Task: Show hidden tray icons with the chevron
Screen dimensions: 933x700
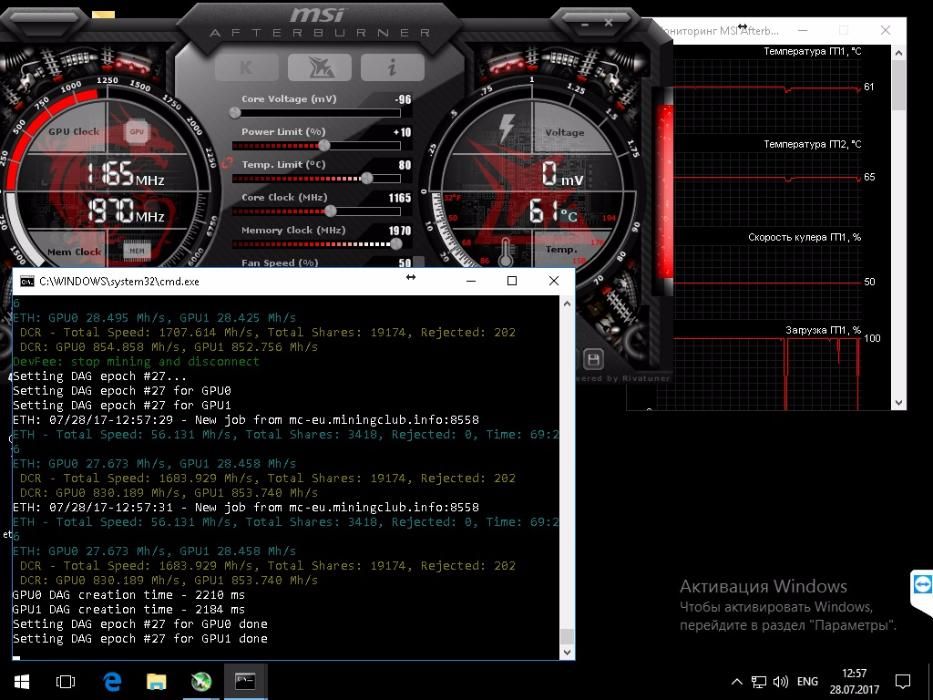Action: pyautogui.click(x=737, y=682)
